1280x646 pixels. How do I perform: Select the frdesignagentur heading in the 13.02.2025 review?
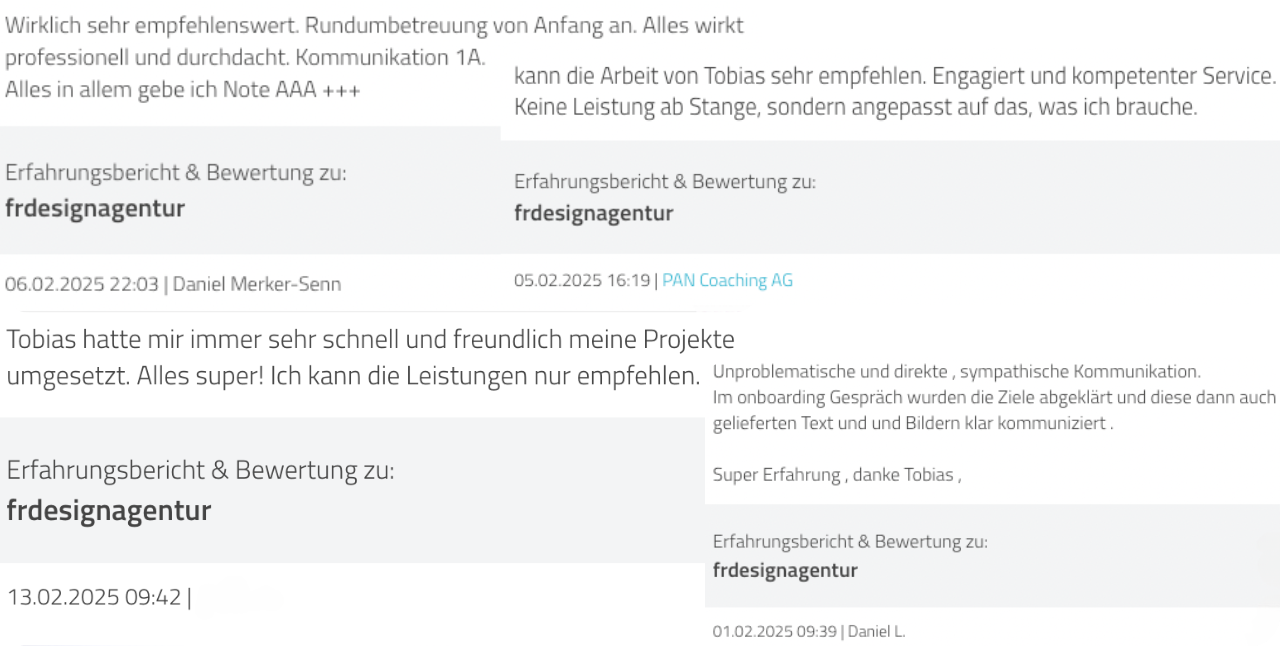109,511
